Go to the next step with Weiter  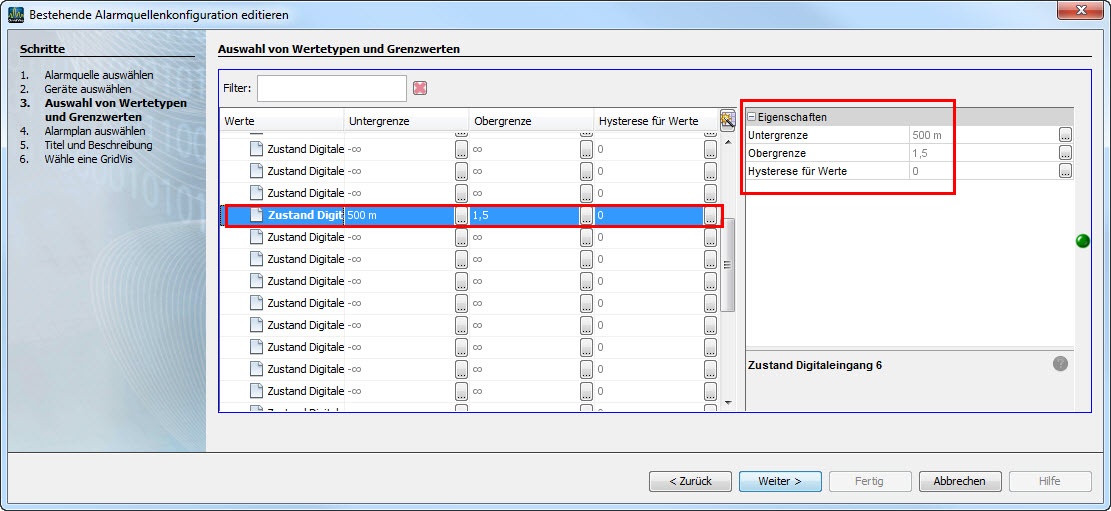coord(780,481)
